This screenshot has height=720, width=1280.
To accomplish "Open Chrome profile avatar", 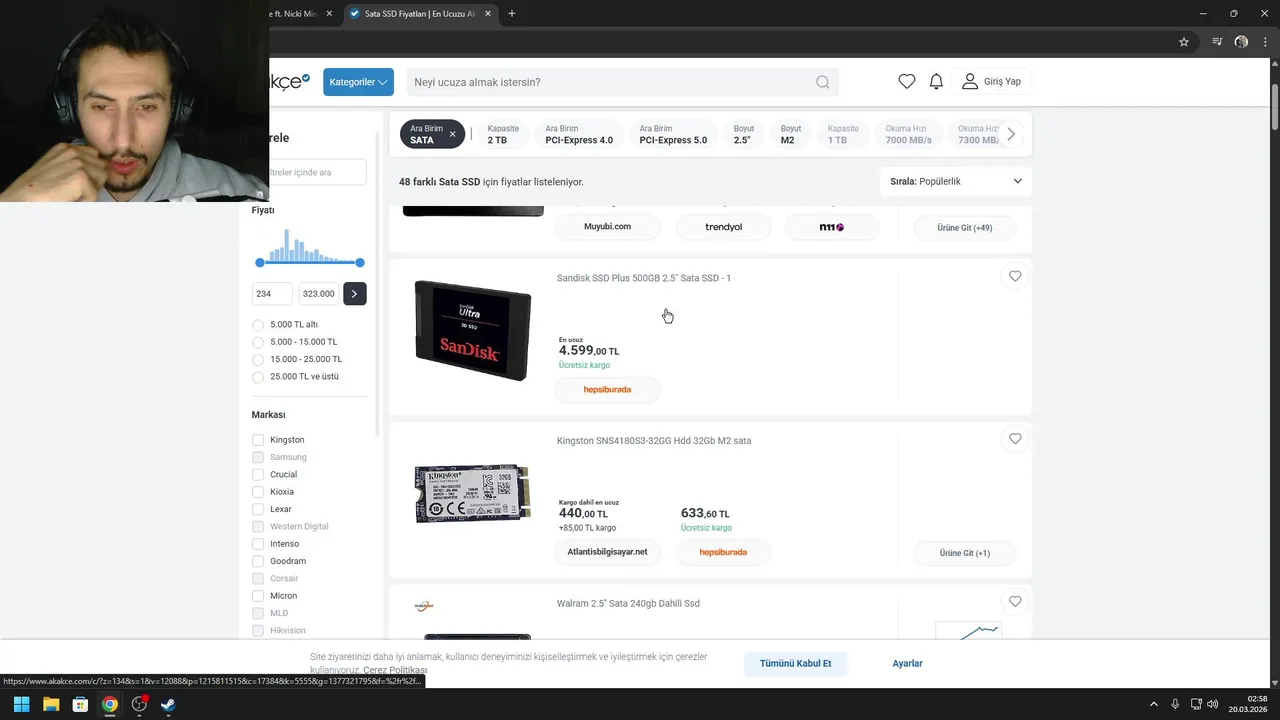I will click(1241, 42).
